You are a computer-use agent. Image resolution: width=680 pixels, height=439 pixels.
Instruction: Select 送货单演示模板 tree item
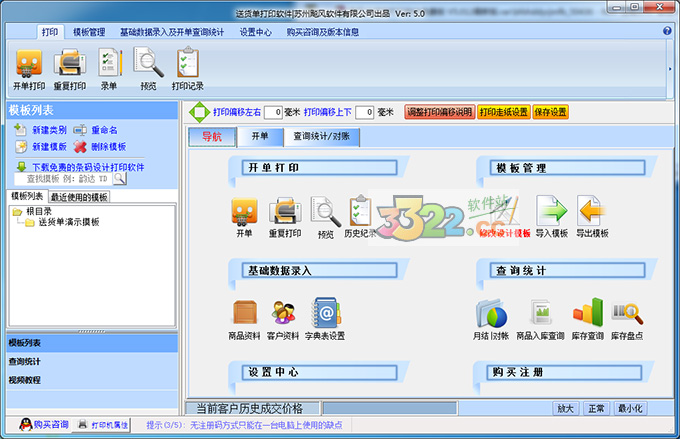pyautogui.click(x=69, y=222)
